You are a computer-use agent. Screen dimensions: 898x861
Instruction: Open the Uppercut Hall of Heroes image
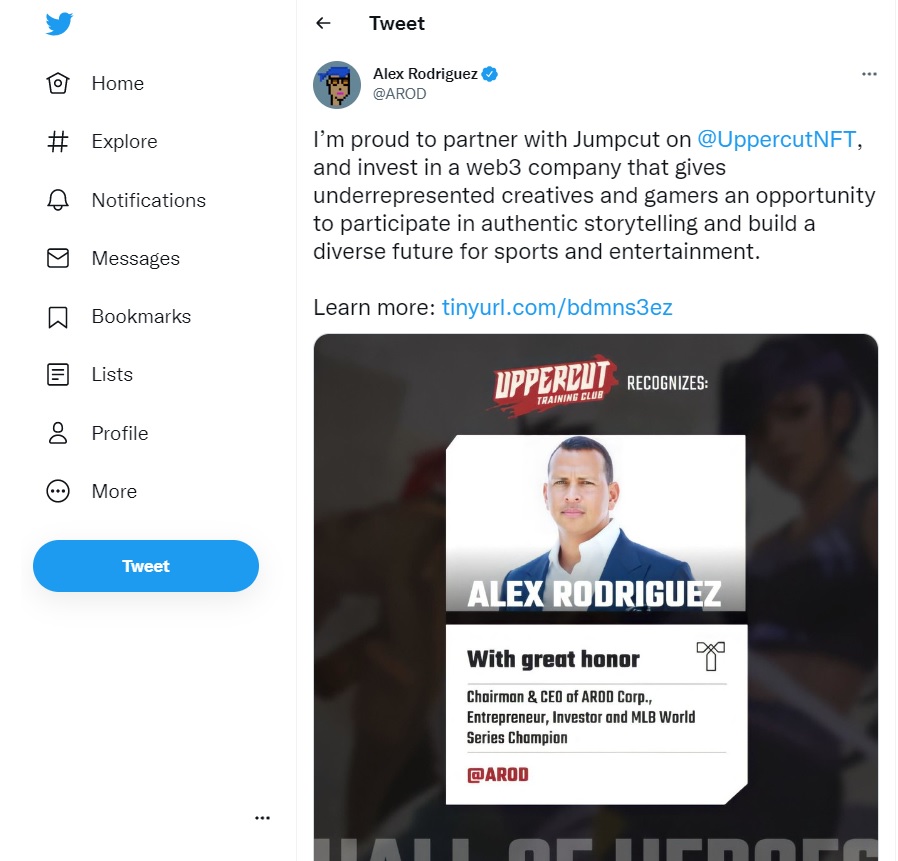[x=596, y=597]
